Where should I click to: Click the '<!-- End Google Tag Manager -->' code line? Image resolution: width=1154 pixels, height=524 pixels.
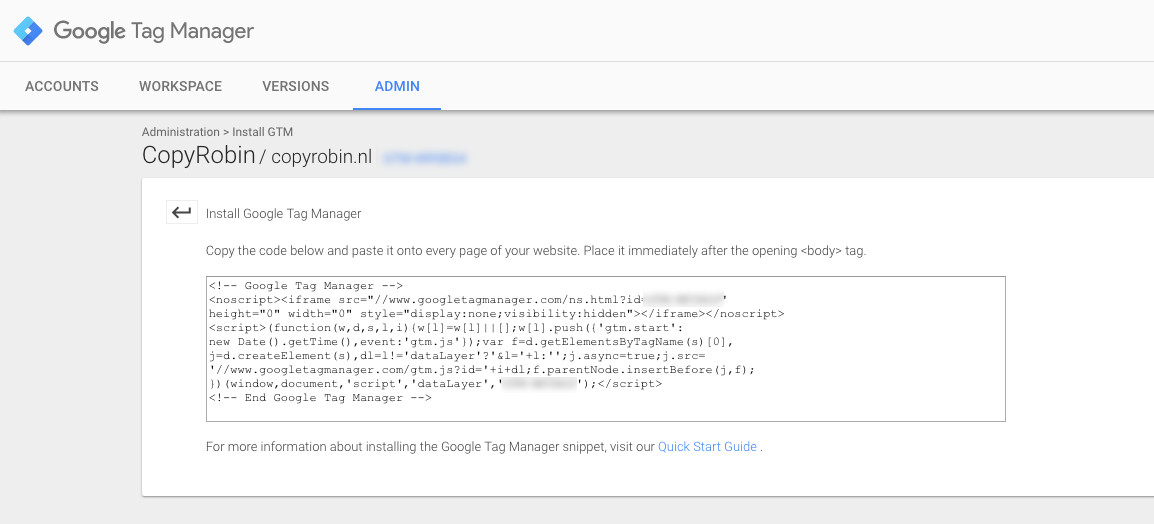[320, 397]
